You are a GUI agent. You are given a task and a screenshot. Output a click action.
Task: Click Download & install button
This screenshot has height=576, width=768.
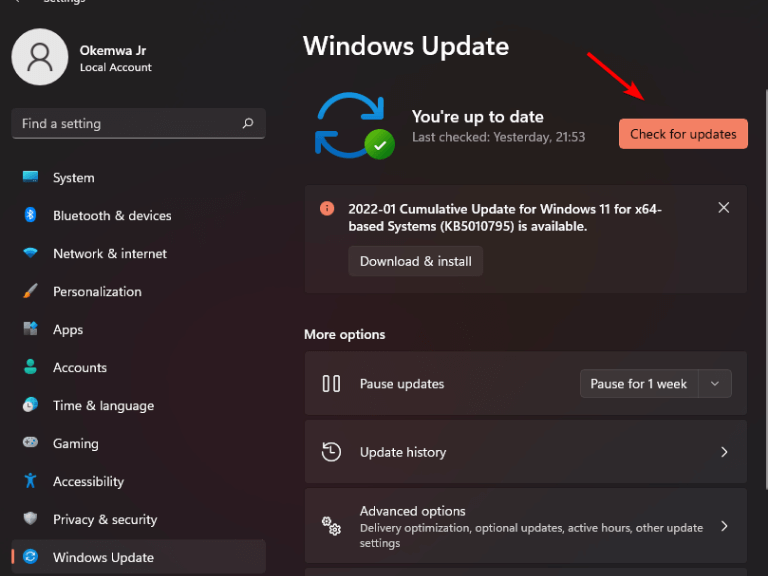point(415,261)
